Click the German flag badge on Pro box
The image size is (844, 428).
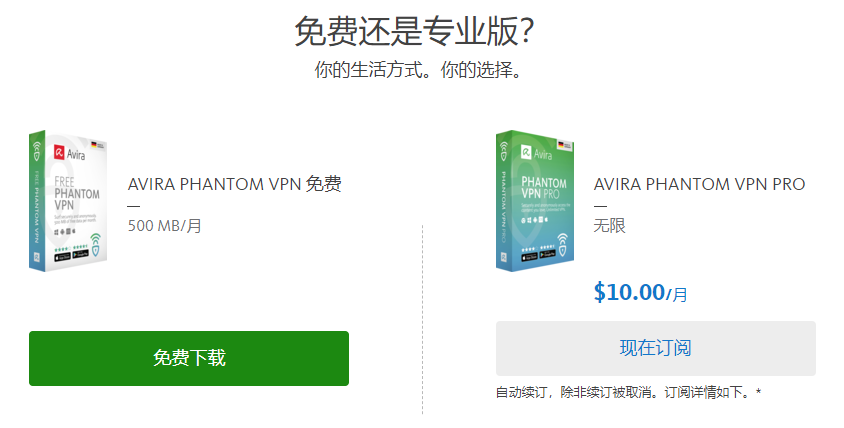pyautogui.click(x=565, y=145)
